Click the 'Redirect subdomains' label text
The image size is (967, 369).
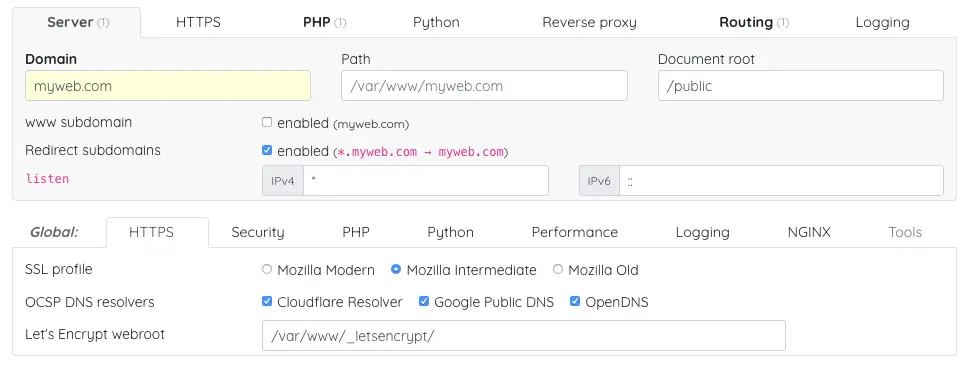click(93, 150)
